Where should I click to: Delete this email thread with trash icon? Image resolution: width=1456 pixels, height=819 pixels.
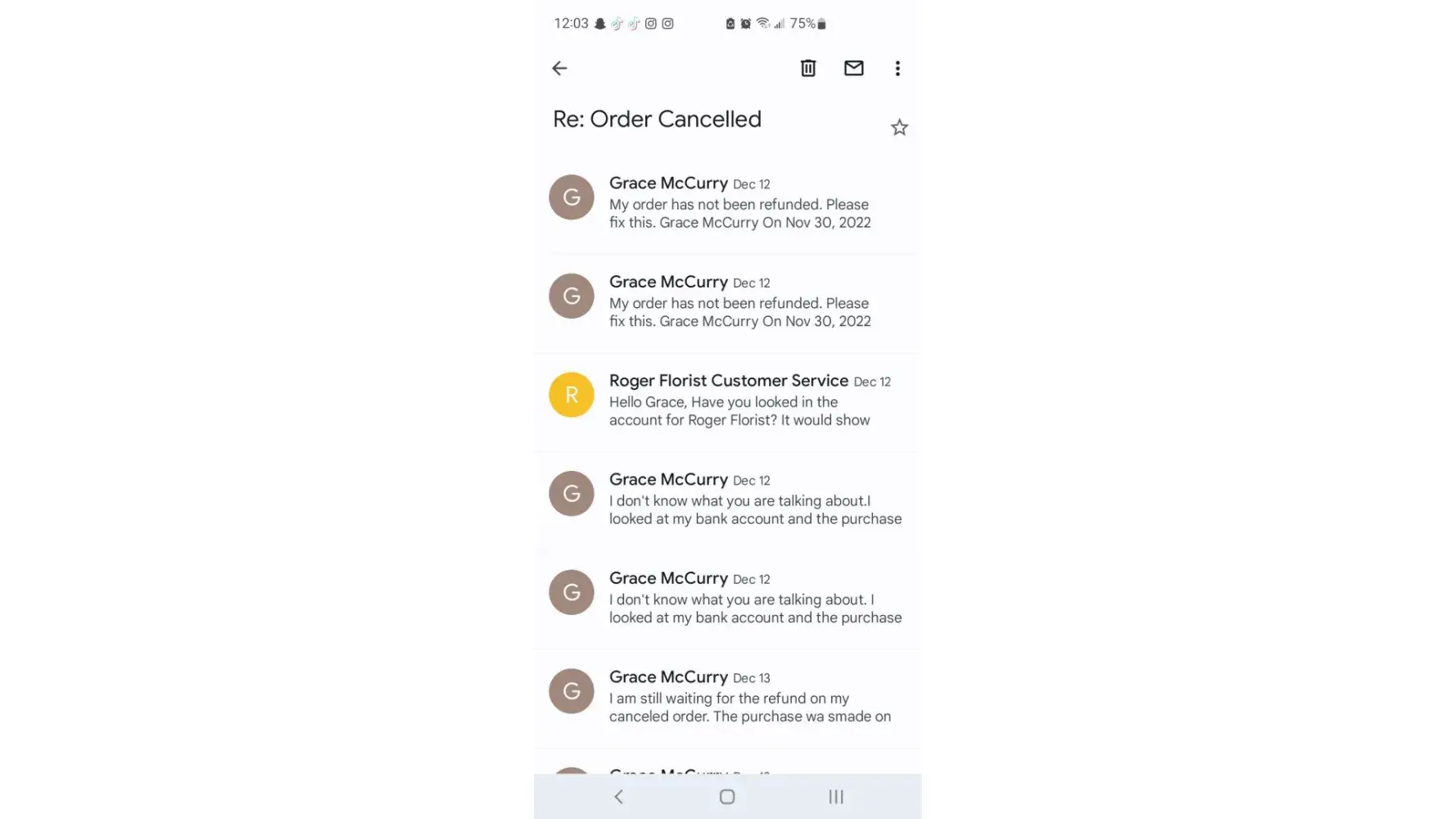pyautogui.click(x=808, y=68)
